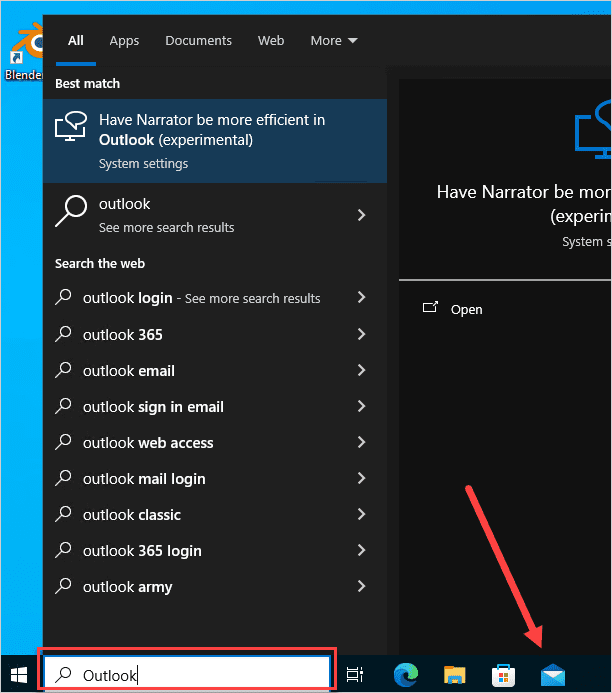Click Open in the preview pane

(x=466, y=309)
